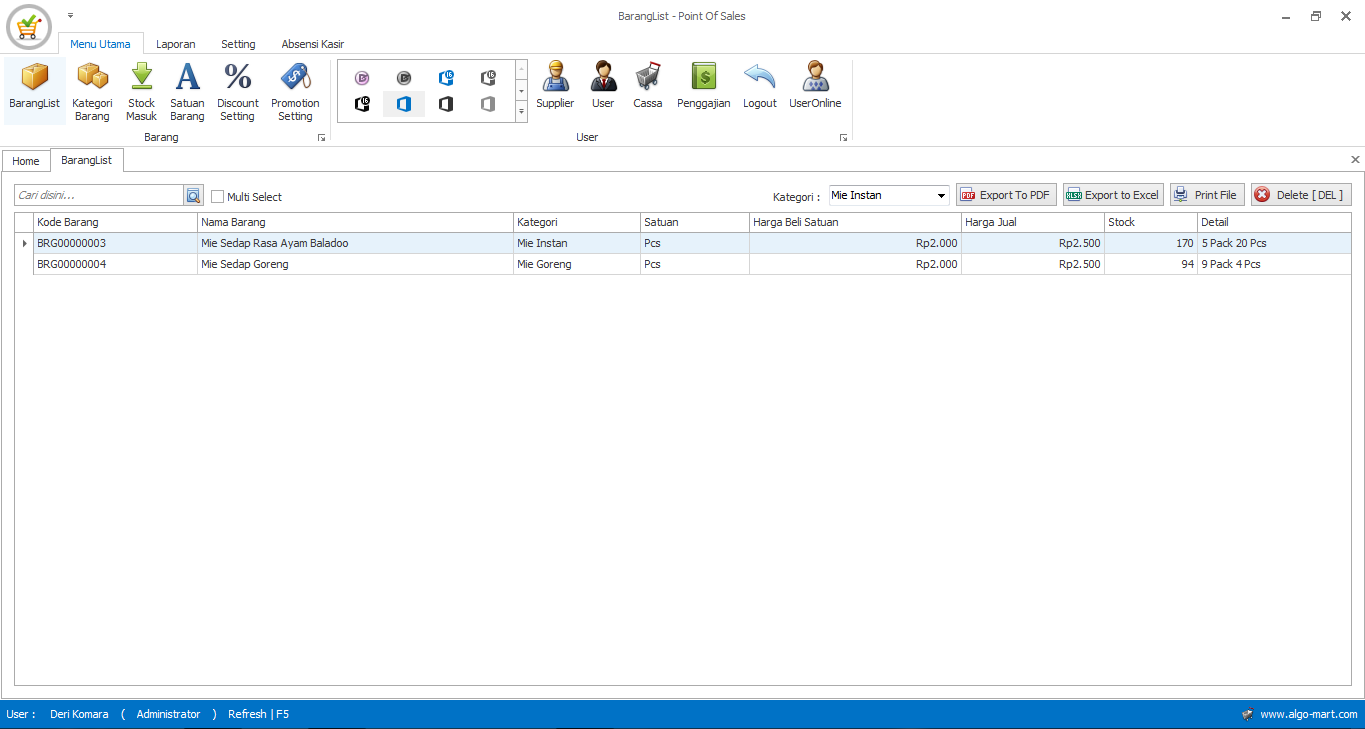Open the BarangList panel
Viewport: 1365px width, 729px height.
pos(34,90)
